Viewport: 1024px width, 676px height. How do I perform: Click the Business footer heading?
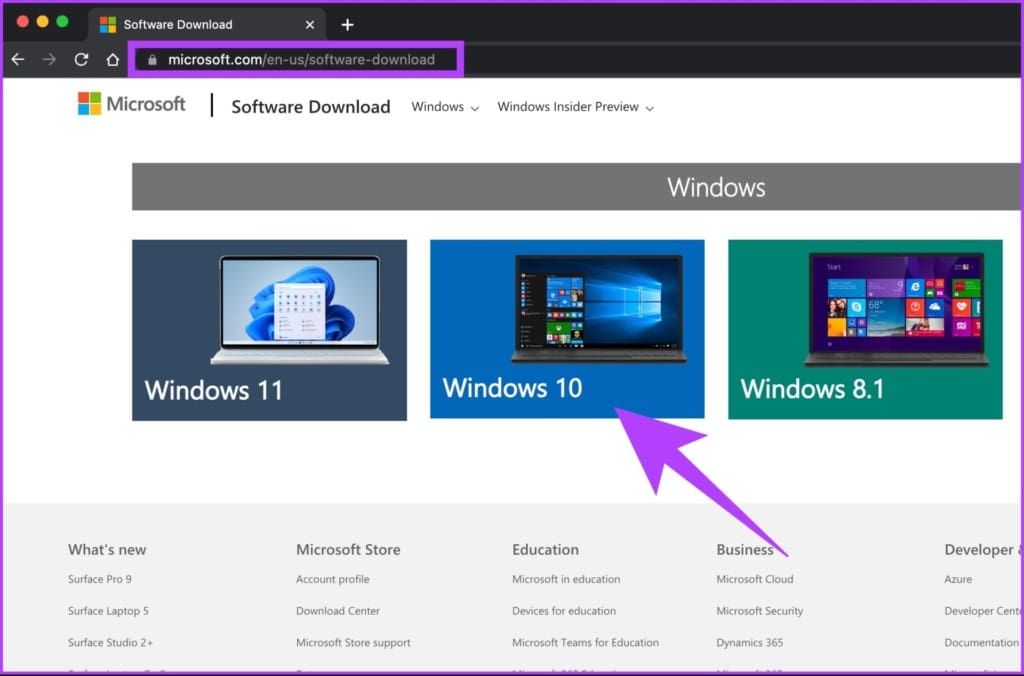point(744,550)
